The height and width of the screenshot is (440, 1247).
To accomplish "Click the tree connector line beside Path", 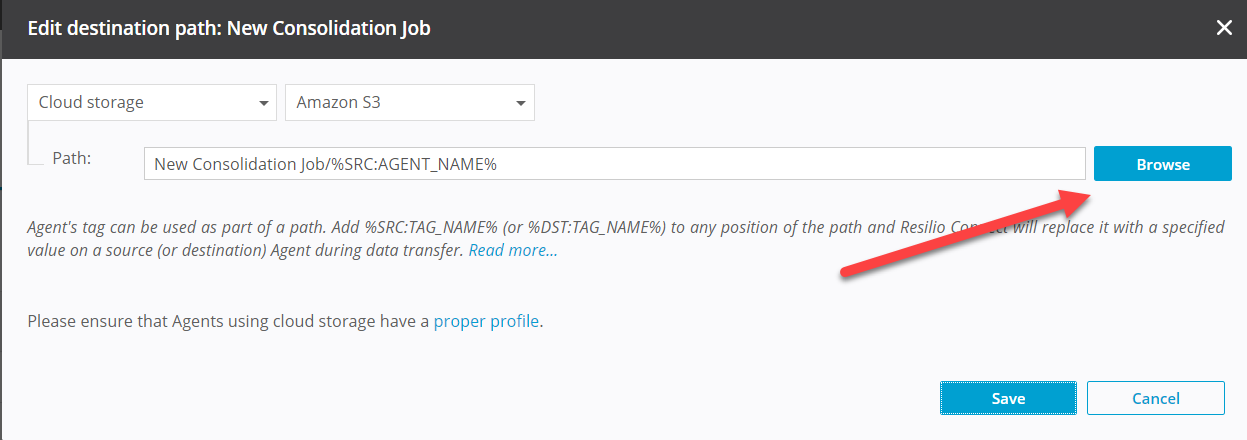I will [31, 143].
